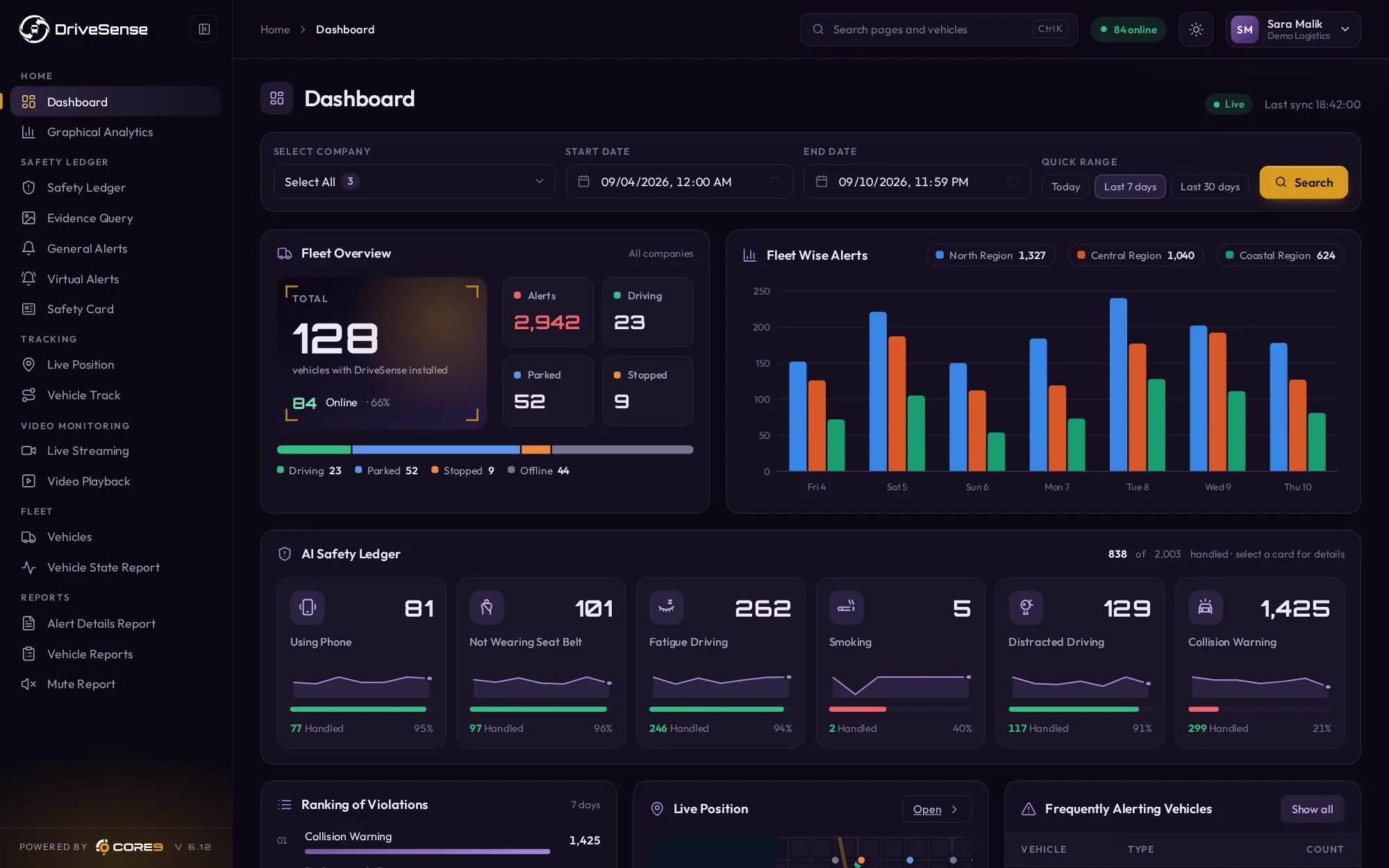The image size is (1389, 868).
Task: Open Live Position map link
Action: [937, 809]
